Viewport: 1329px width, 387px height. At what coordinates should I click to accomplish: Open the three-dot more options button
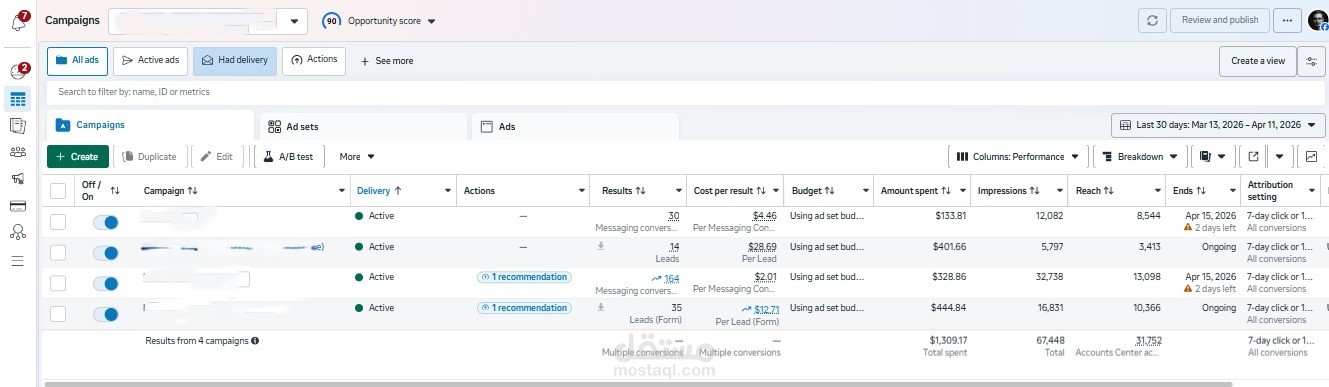click(x=1287, y=20)
